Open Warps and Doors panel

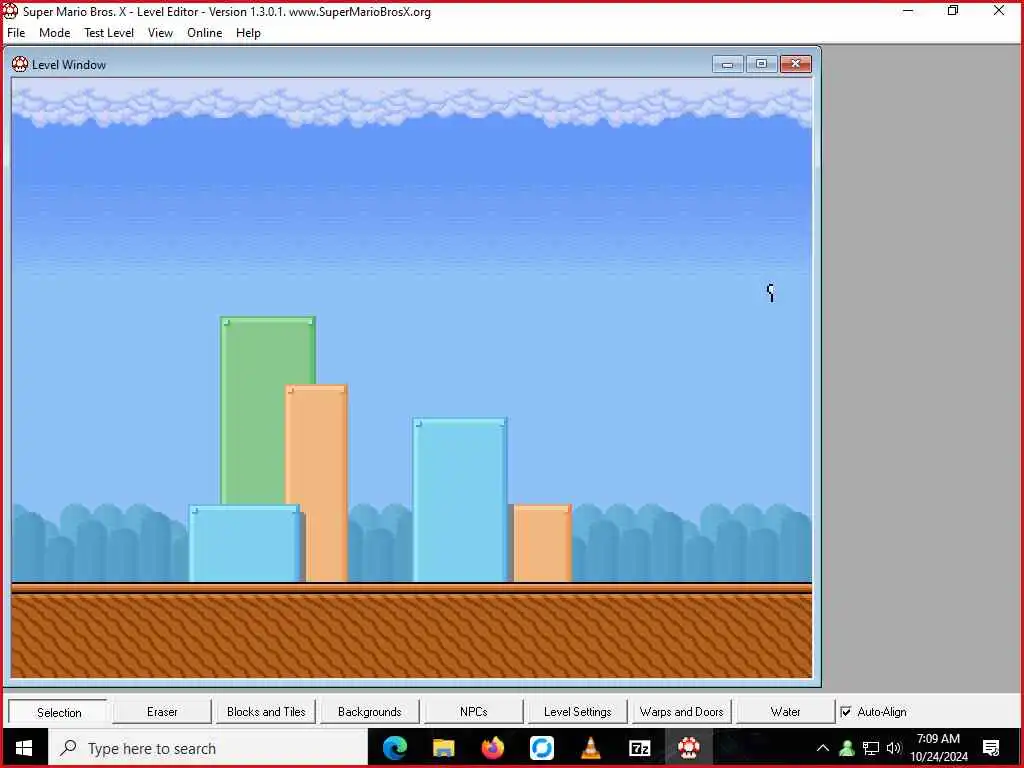tap(681, 712)
